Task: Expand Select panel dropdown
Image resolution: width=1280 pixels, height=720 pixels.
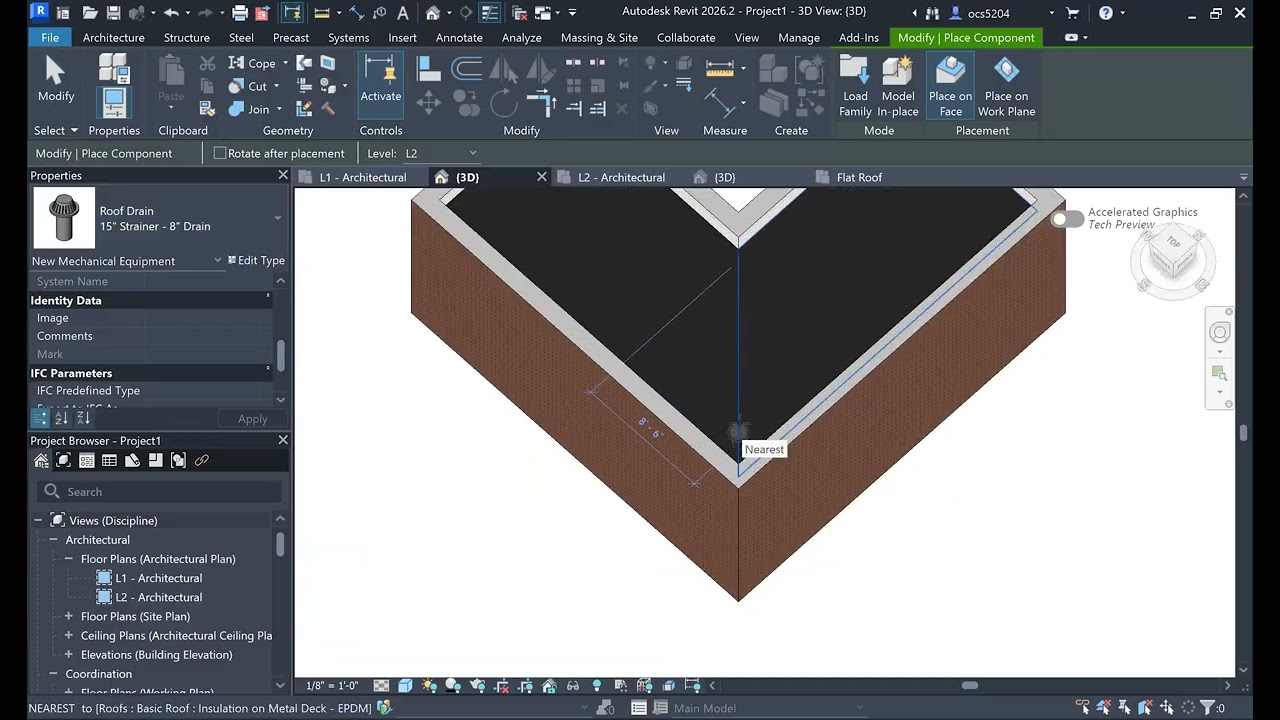Action: pos(55,130)
